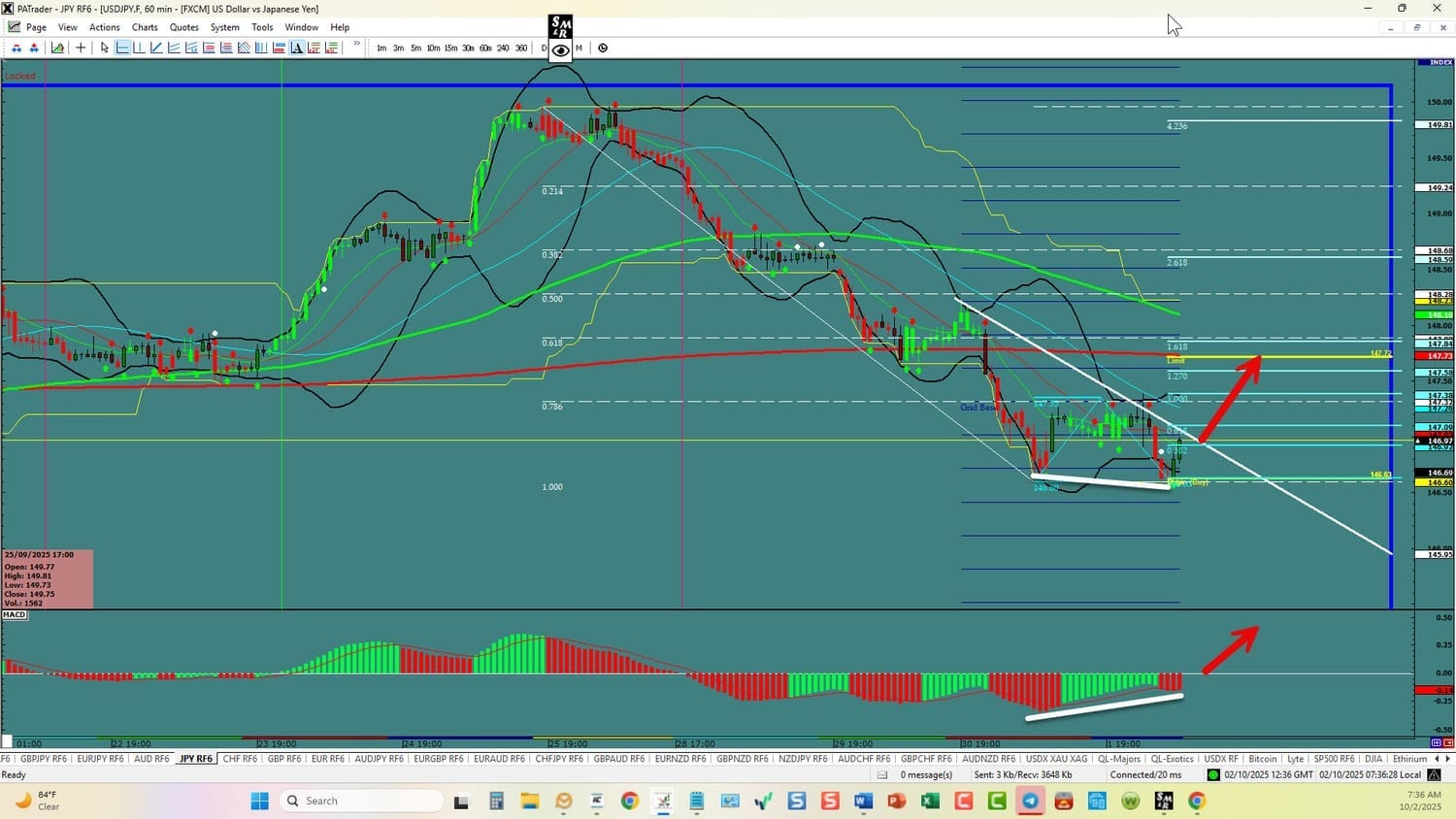Activate the text annotation 'A' tool
The height and width of the screenshot is (819, 1456).
tap(297, 48)
